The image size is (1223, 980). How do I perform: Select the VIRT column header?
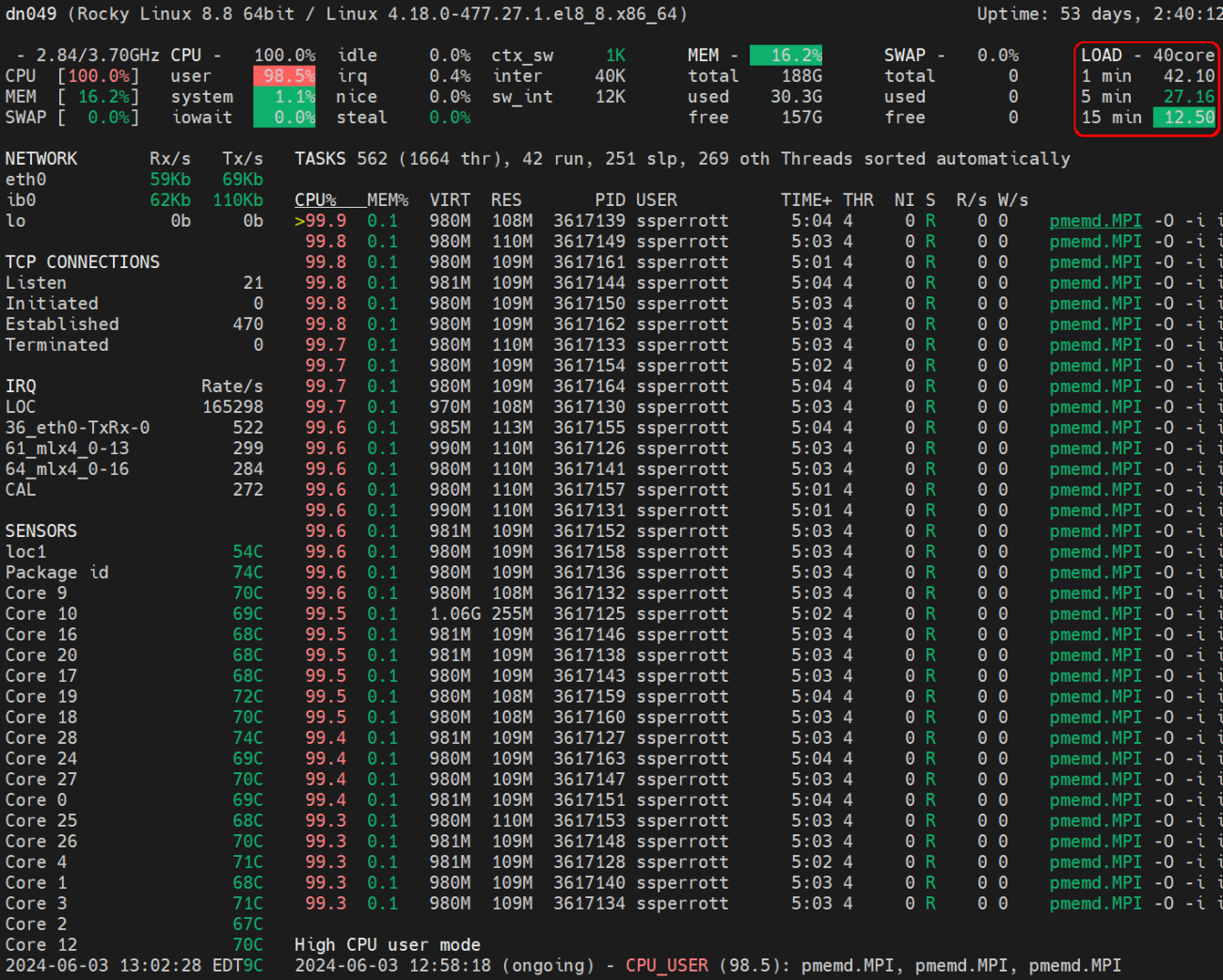[x=450, y=199]
